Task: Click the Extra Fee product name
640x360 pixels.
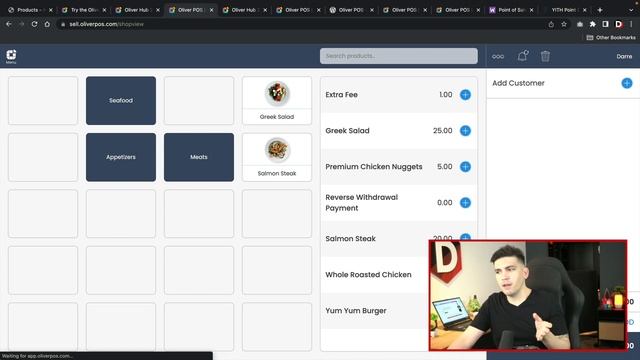Action: coord(341,95)
